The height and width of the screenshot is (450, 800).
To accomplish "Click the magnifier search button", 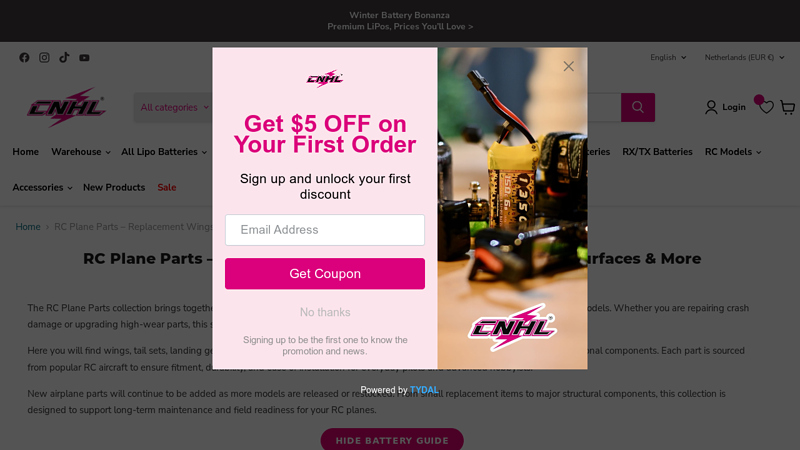I will tap(638, 107).
